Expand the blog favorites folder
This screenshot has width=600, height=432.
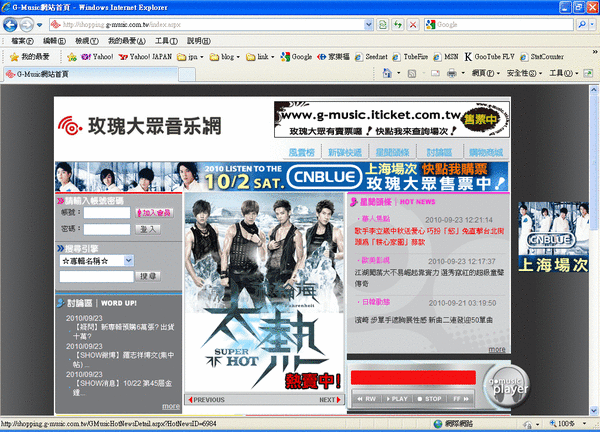[x=225, y=57]
